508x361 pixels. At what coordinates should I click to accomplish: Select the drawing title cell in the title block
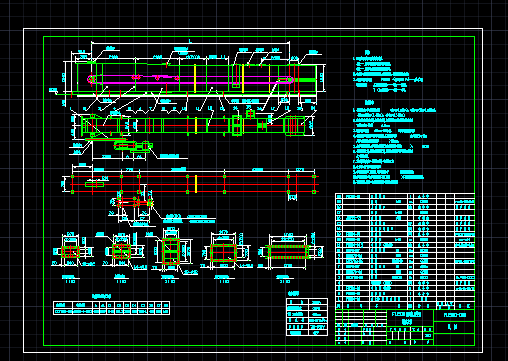pyautogui.click(x=410, y=318)
